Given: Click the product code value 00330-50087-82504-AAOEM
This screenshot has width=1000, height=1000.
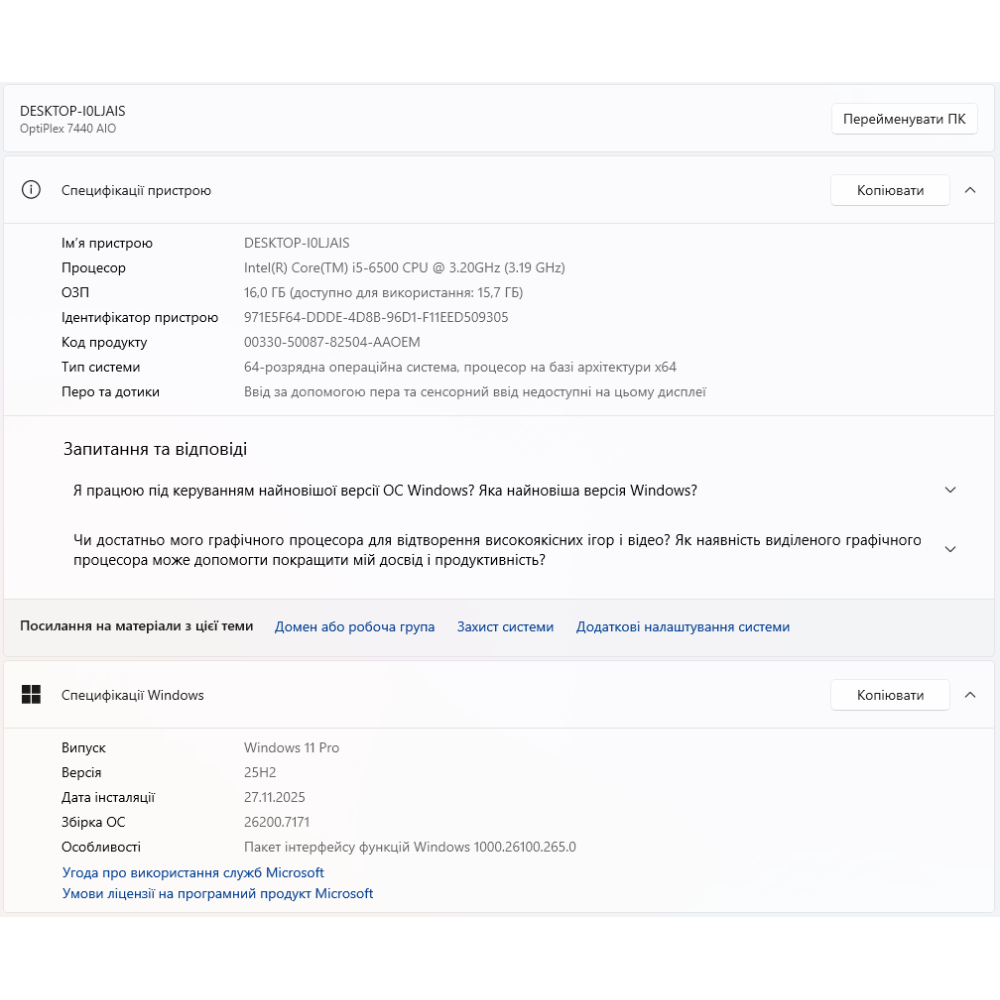Looking at the screenshot, I should click(x=334, y=342).
